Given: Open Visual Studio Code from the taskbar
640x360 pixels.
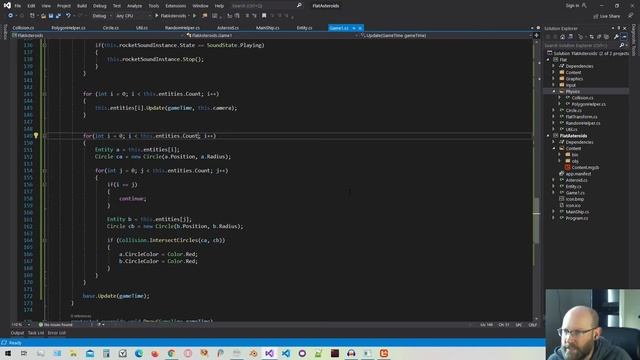Looking at the screenshot, I should coord(286,353).
